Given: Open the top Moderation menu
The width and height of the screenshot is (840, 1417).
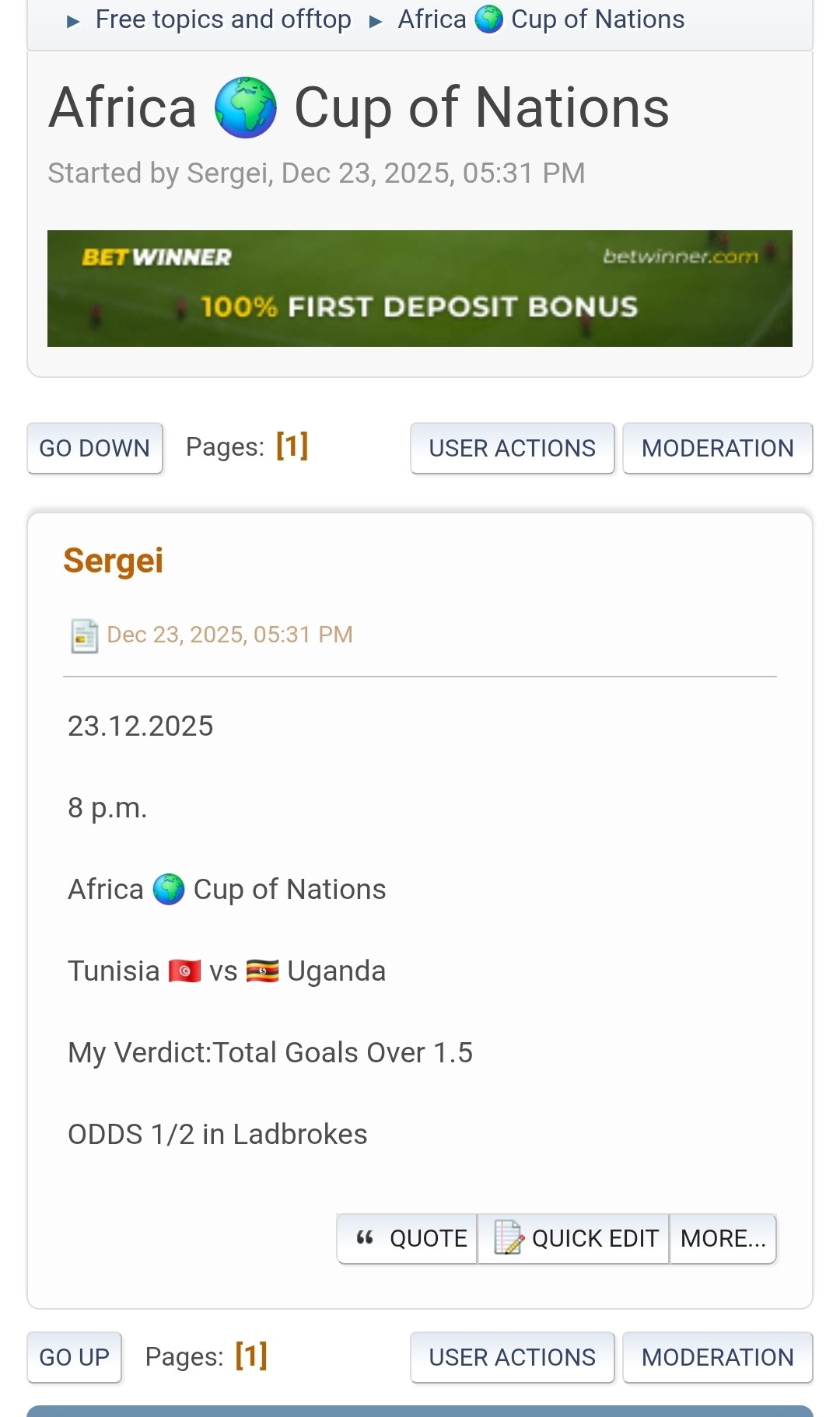Looking at the screenshot, I should (717, 448).
